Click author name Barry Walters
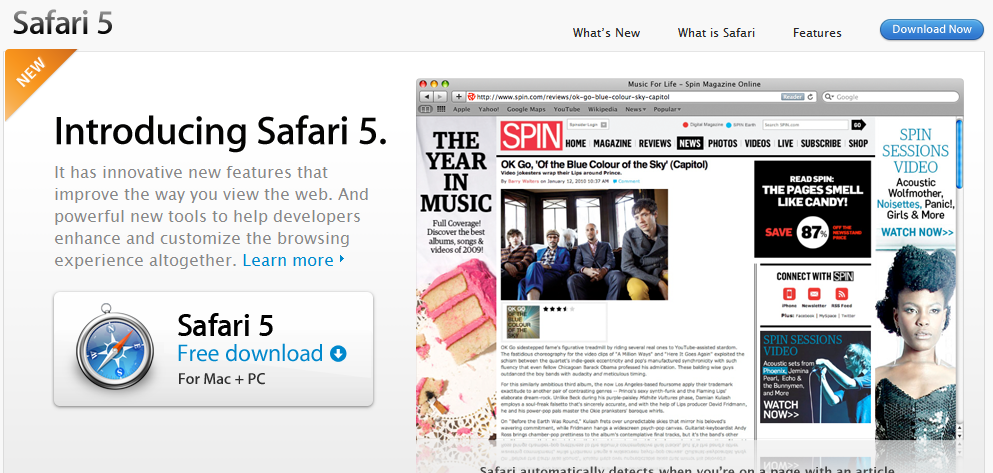The height and width of the screenshot is (473, 993). click(524, 181)
